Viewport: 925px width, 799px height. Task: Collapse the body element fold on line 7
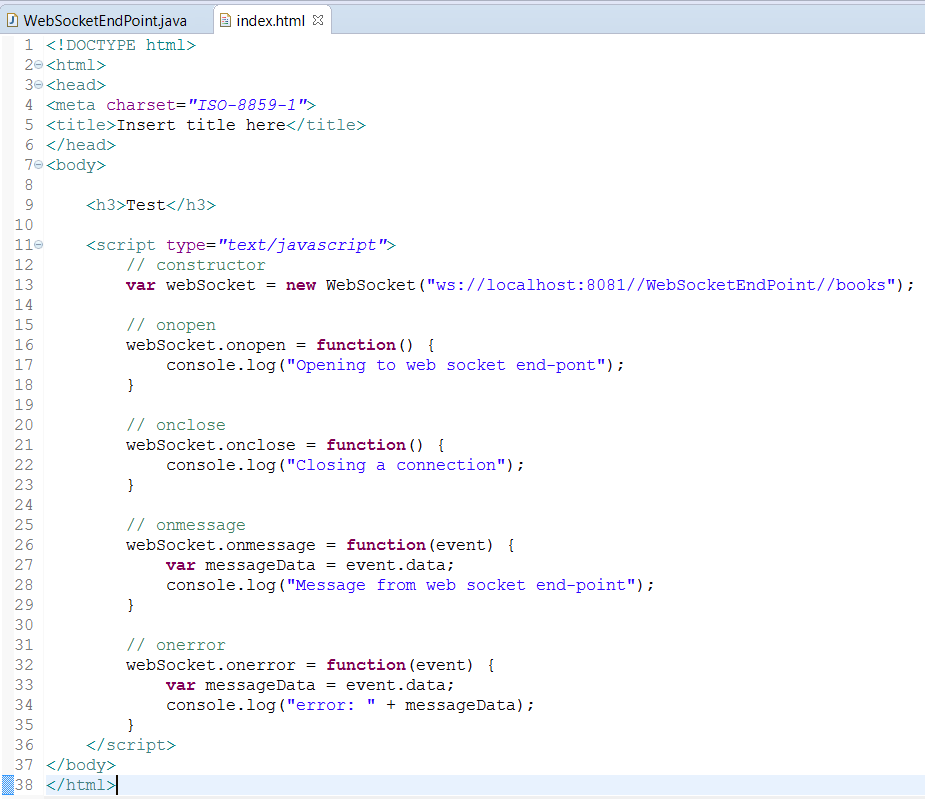(37, 164)
